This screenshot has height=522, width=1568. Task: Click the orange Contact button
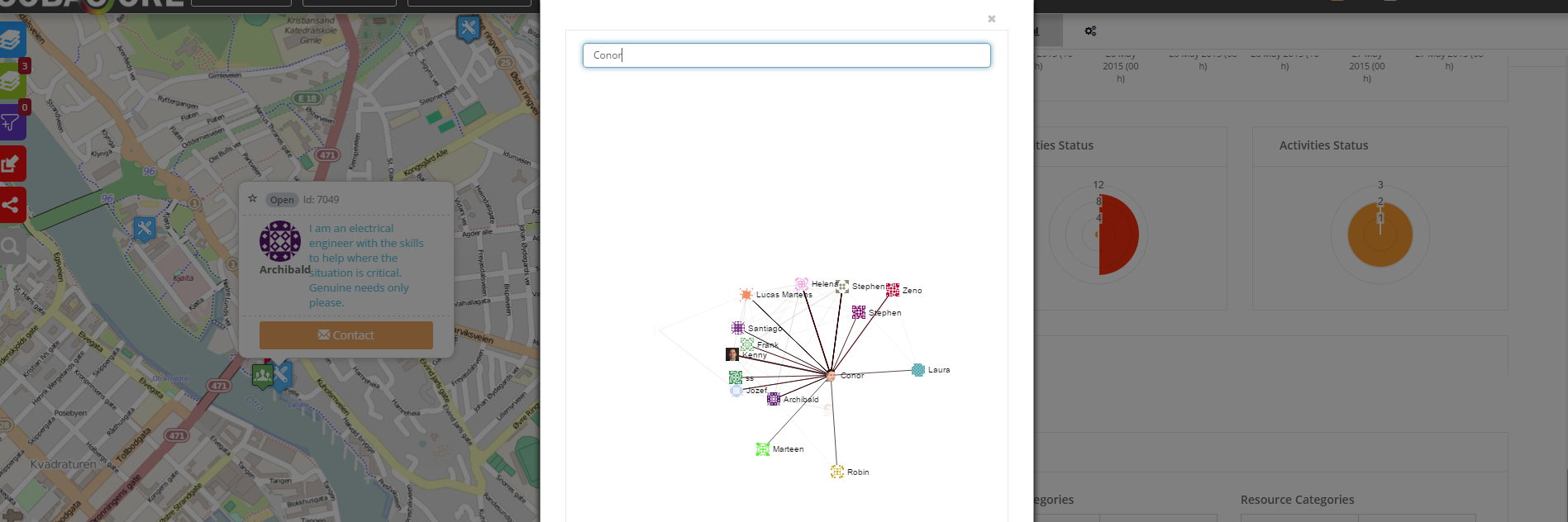[x=346, y=335]
